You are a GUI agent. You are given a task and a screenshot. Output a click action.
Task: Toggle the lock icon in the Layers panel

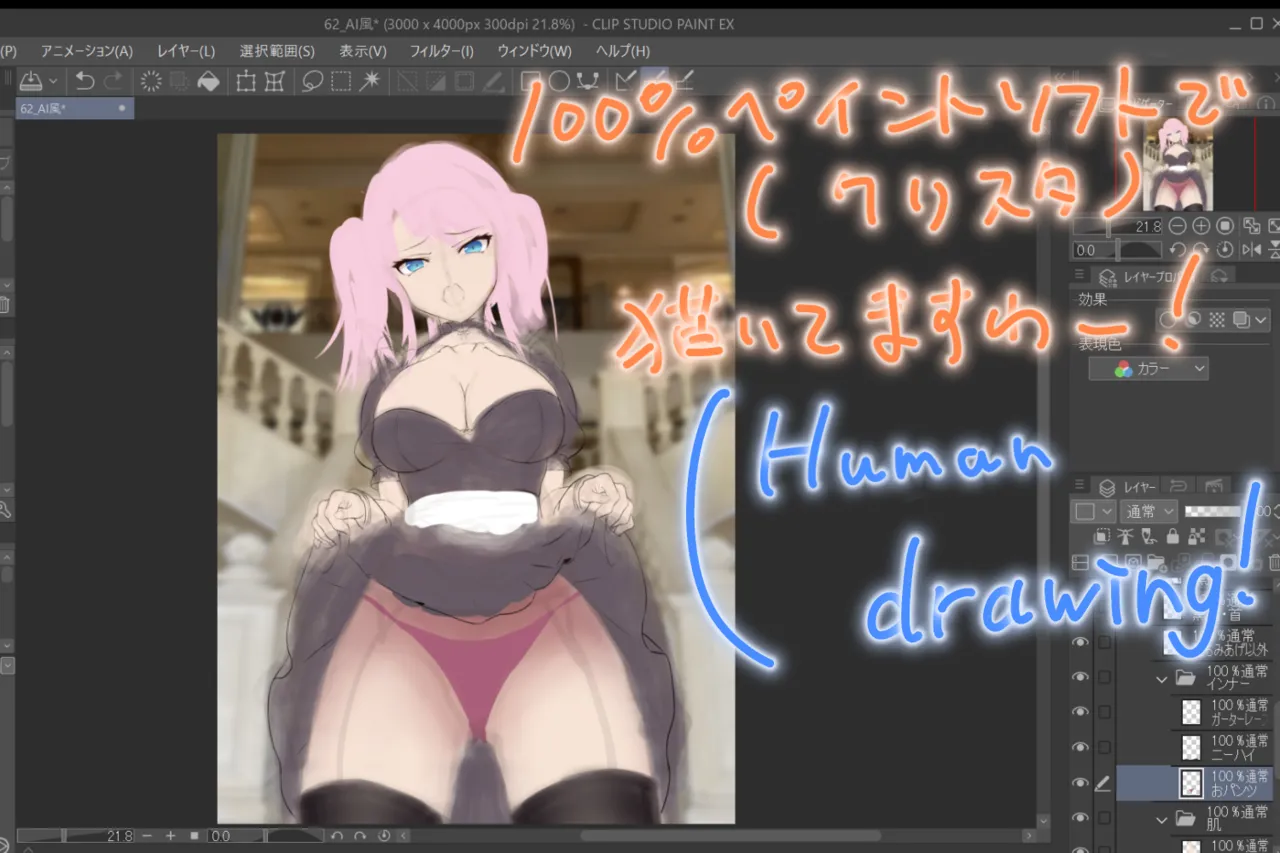1172,537
